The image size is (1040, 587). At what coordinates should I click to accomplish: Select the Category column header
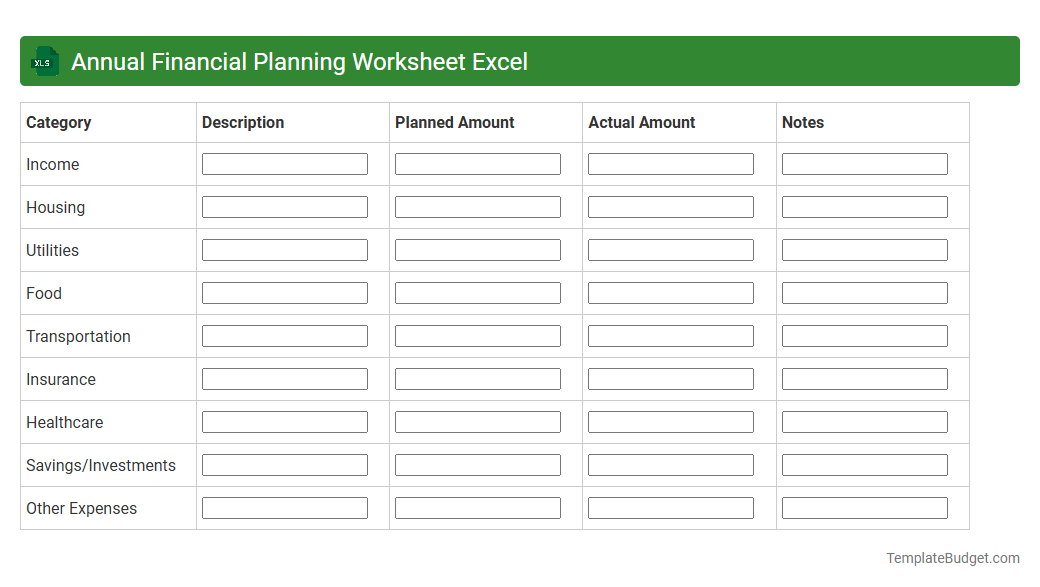(x=59, y=122)
